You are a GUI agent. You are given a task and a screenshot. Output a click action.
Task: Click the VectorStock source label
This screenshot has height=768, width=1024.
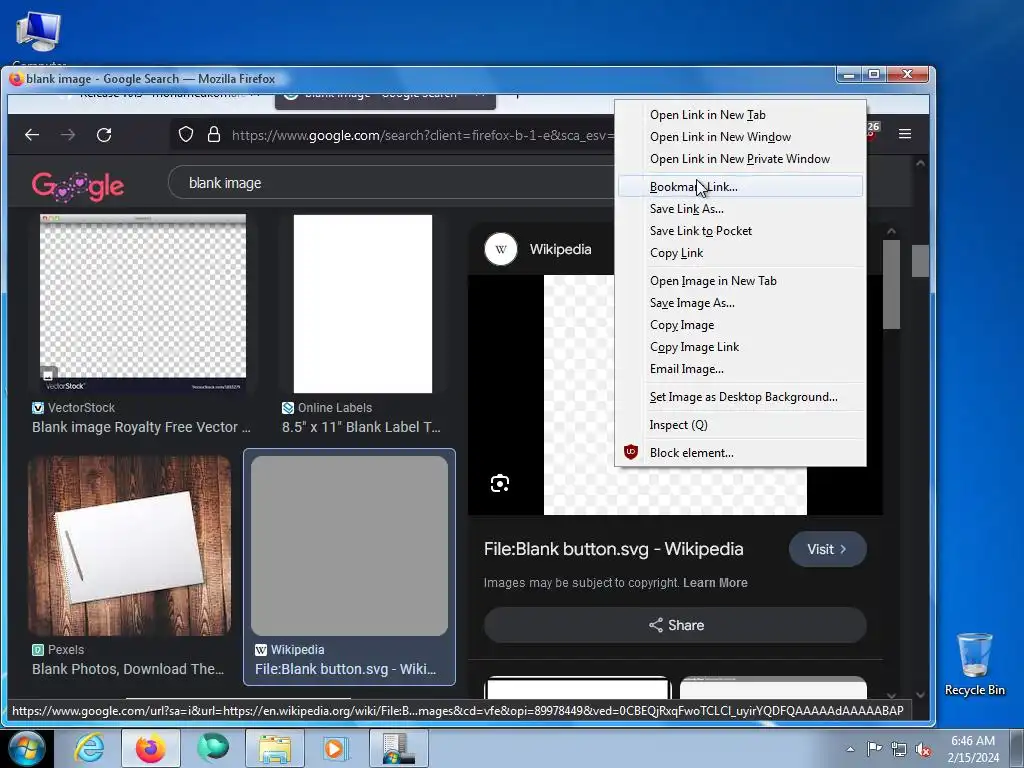pyautogui.click(x=81, y=408)
